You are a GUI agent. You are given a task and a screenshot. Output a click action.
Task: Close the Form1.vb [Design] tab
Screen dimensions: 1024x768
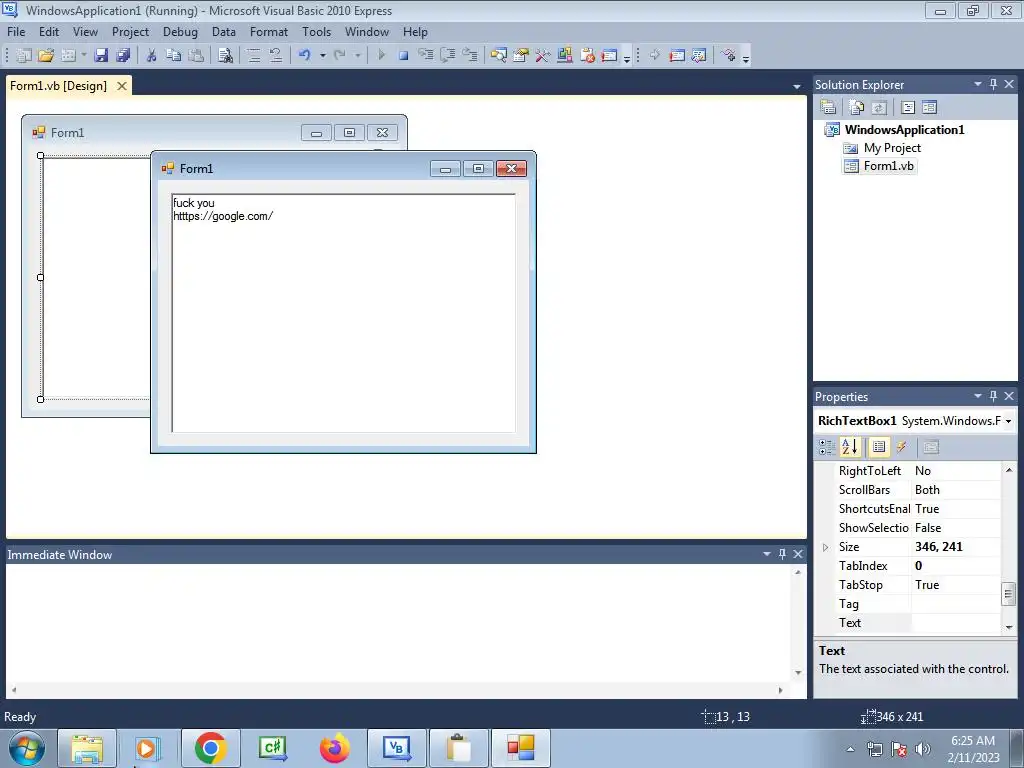(x=121, y=86)
